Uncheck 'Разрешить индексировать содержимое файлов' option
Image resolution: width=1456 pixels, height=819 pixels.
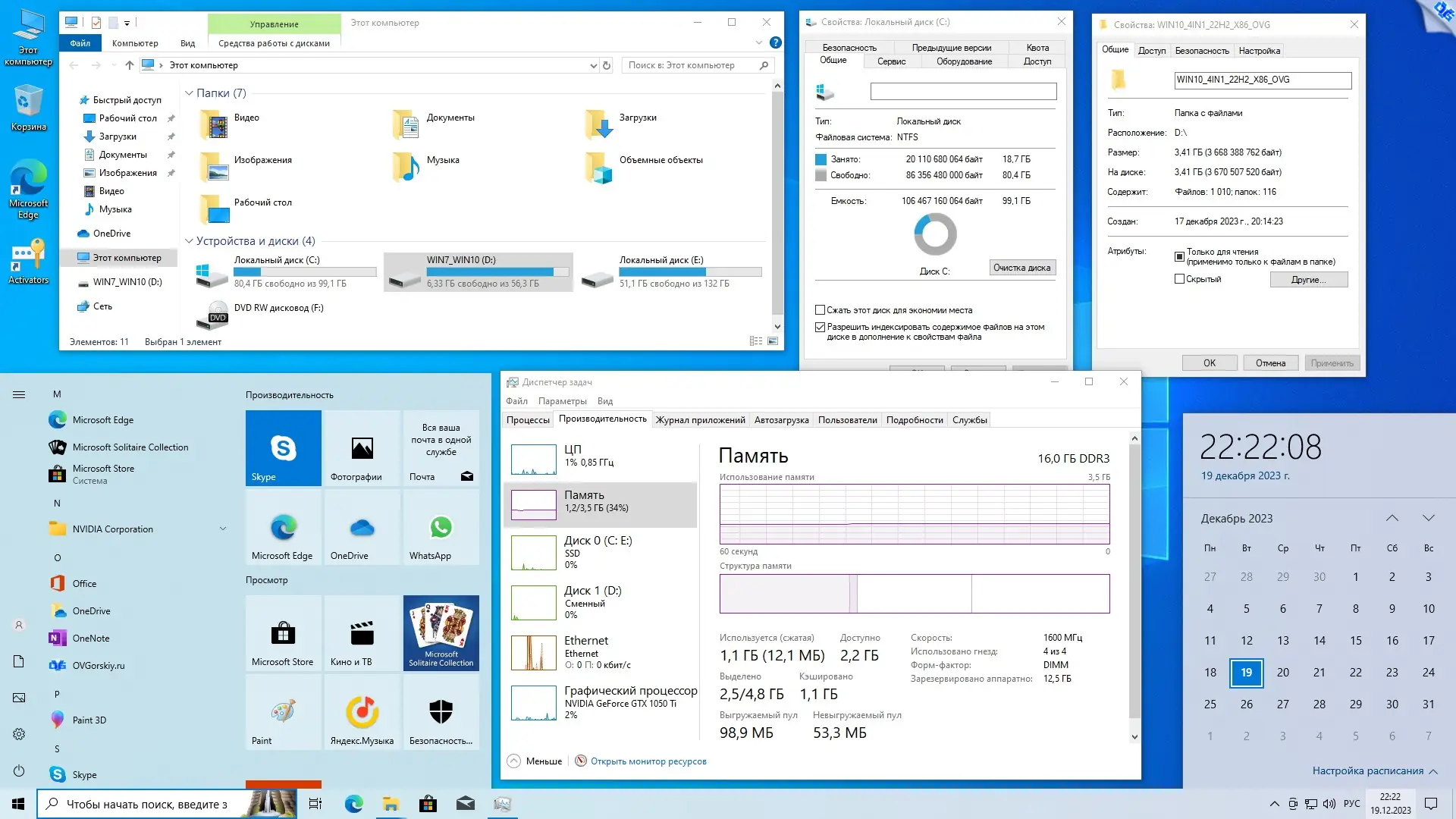[820, 327]
